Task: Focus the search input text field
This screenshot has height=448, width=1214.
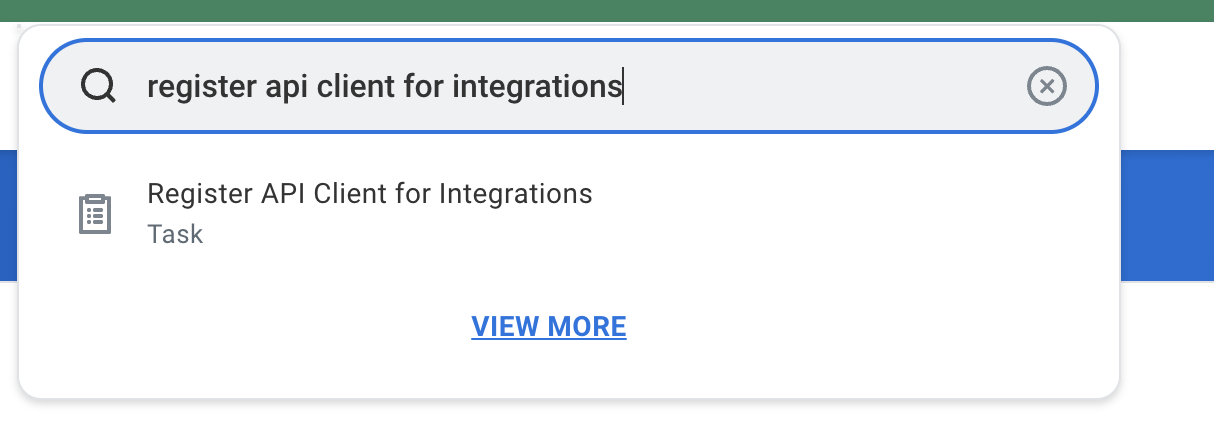Action: click(x=800, y=87)
